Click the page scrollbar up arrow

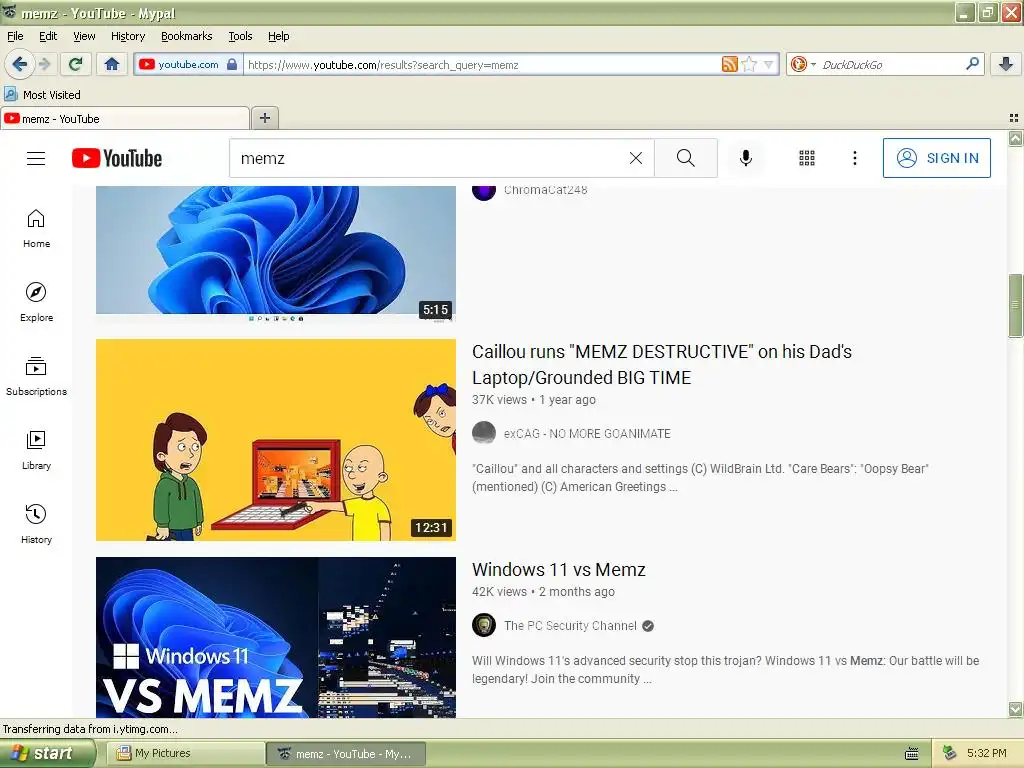[x=1016, y=138]
